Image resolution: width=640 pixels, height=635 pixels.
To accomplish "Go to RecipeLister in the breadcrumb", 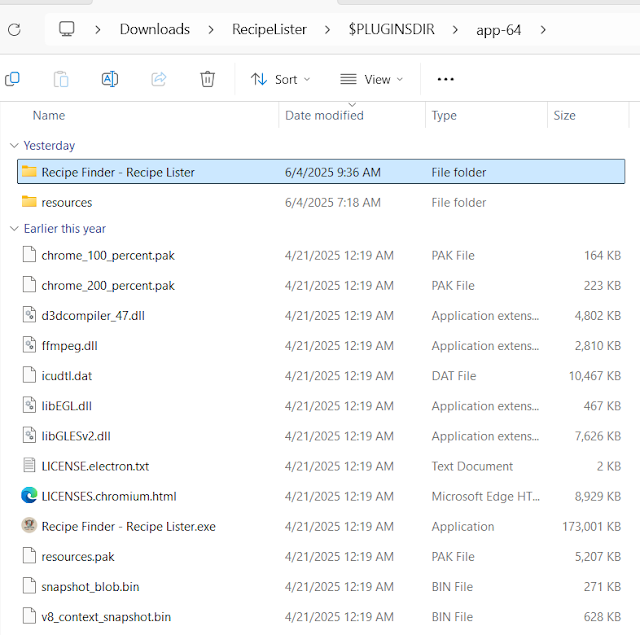I will (269, 29).
